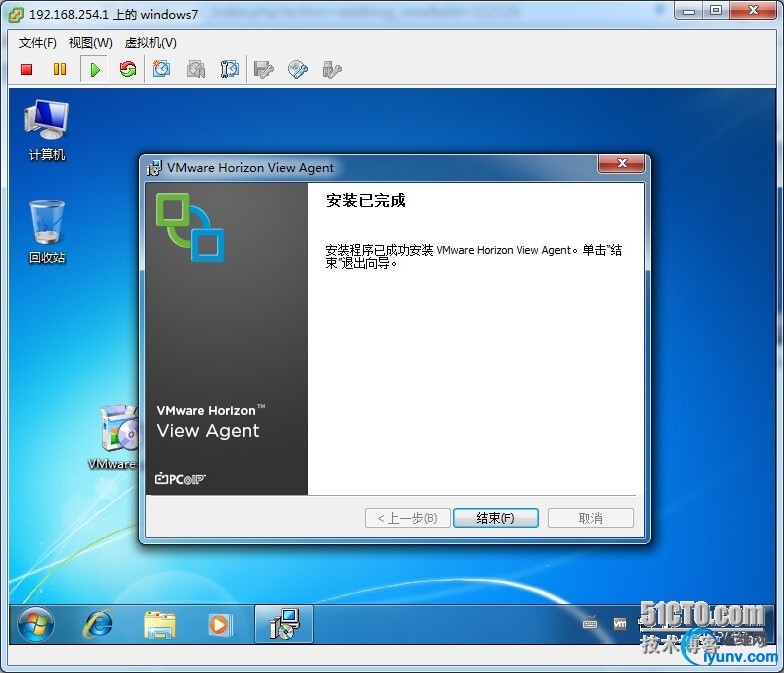The height and width of the screenshot is (673, 784).
Task: Open the 虚拟机(V) menu
Action: 150,43
